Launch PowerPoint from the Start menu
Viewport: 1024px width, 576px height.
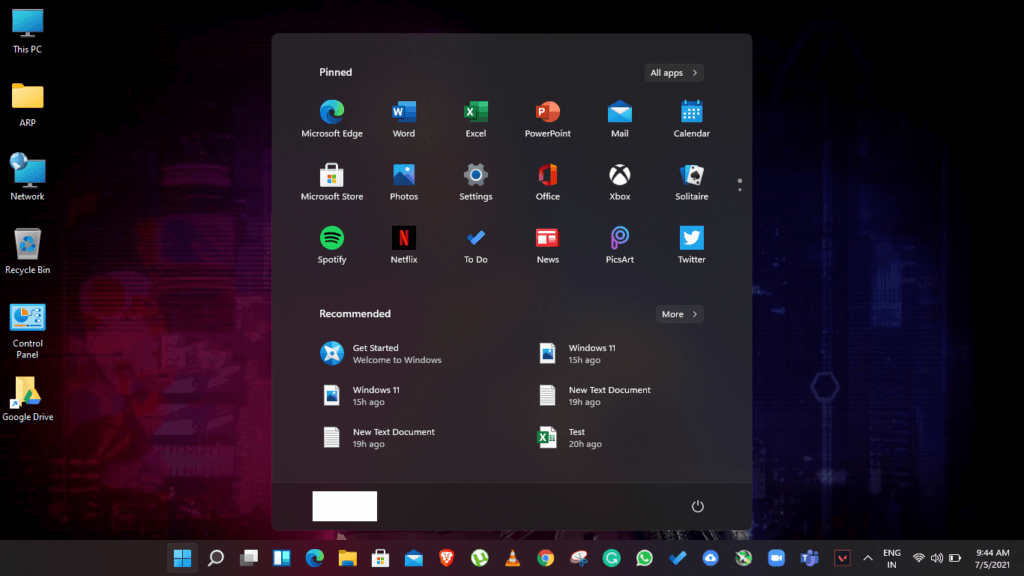coord(547,120)
